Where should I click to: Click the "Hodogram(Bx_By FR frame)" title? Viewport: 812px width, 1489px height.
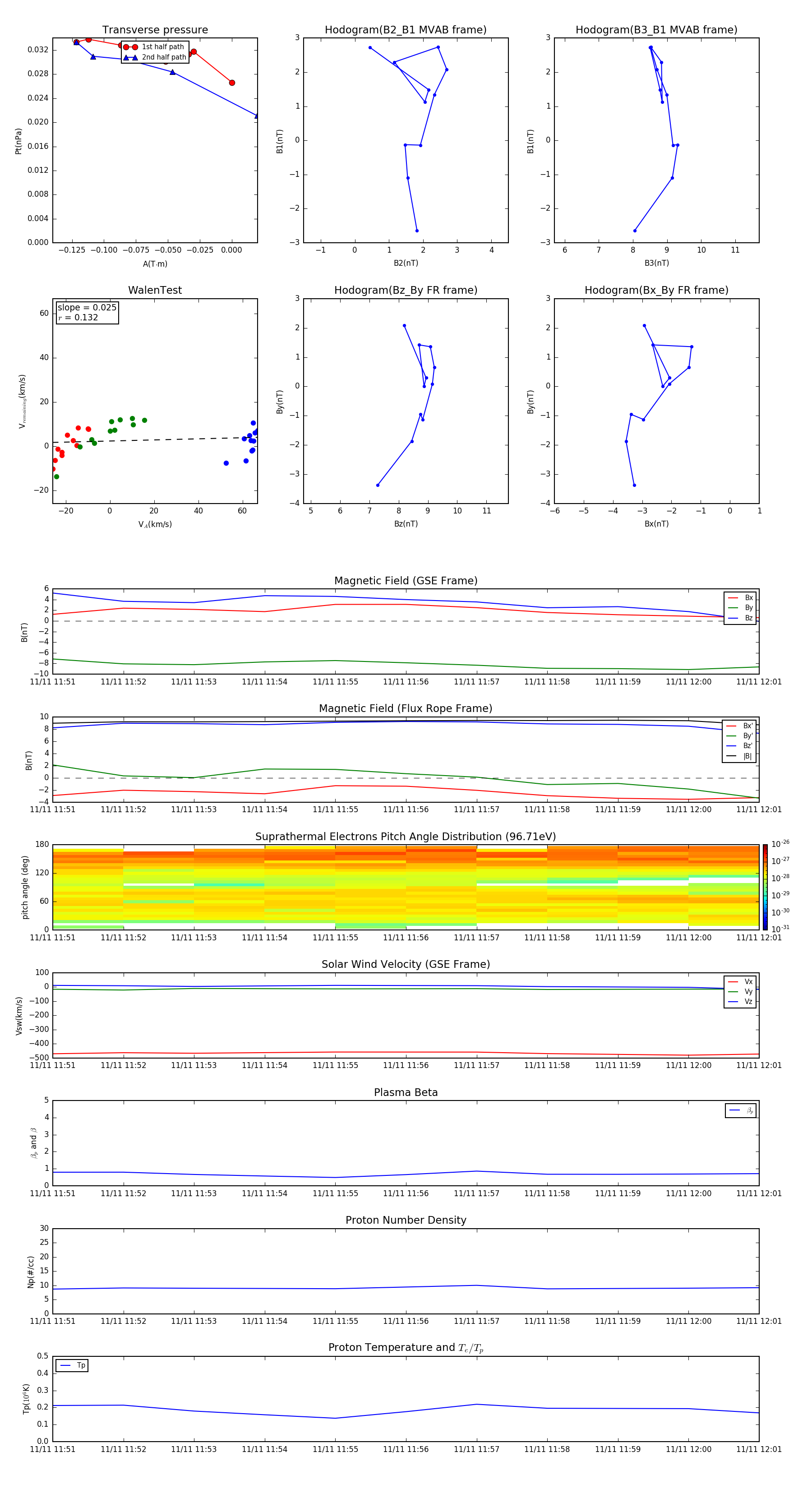(x=656, y=290)
